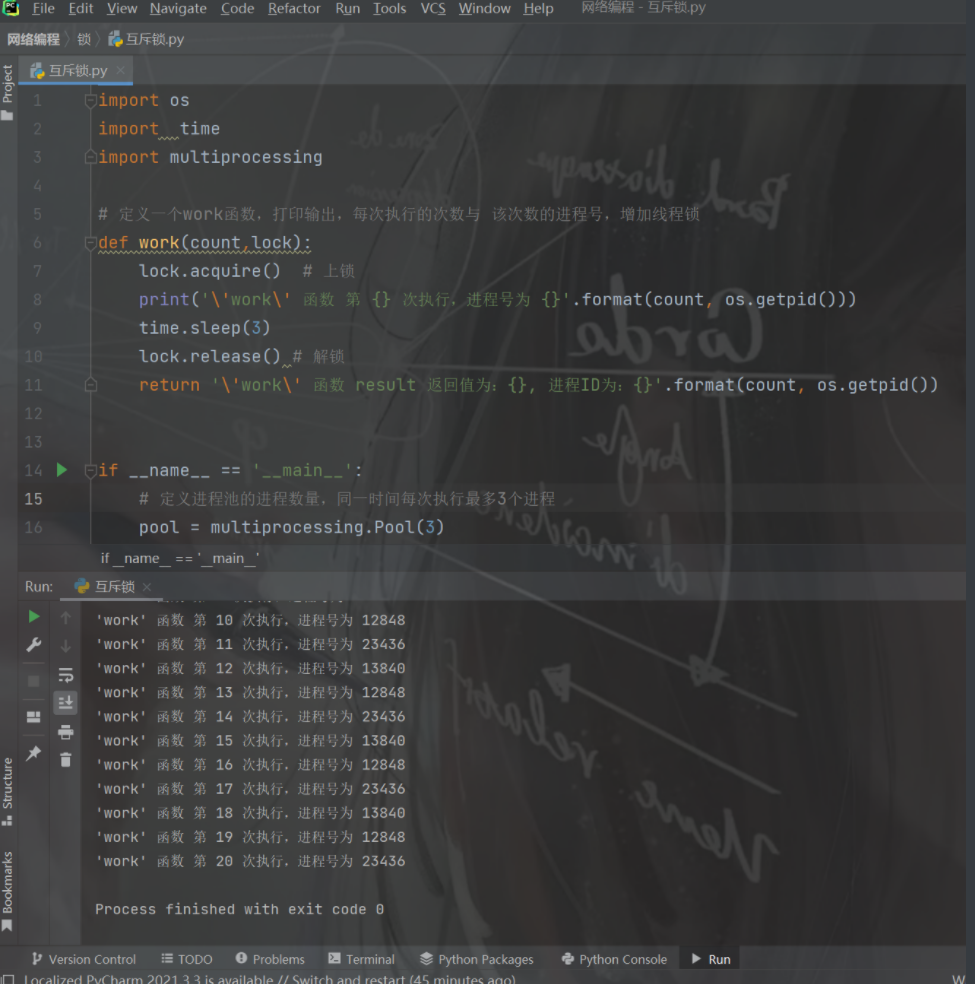Viewport: 975px width, 984px height.
Task: Open run settings wrench icon
Action: point(34,644)
